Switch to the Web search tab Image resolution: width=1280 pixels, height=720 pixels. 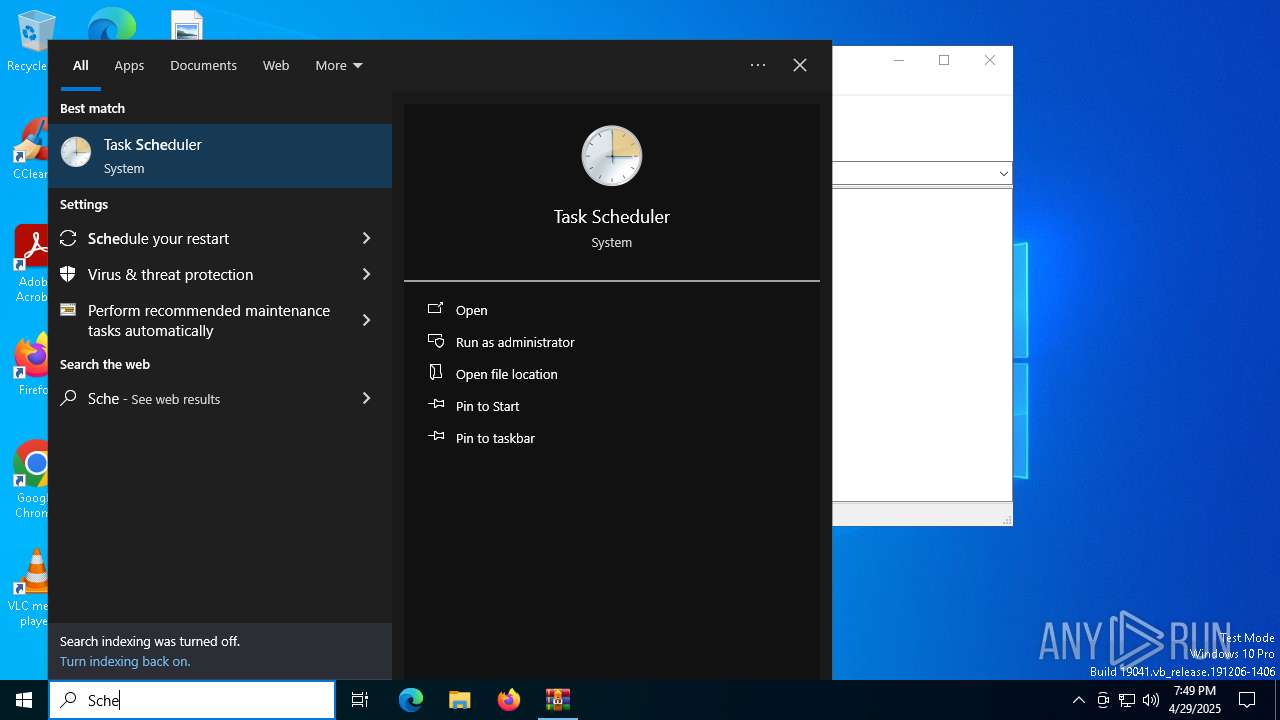coord(276,65)
